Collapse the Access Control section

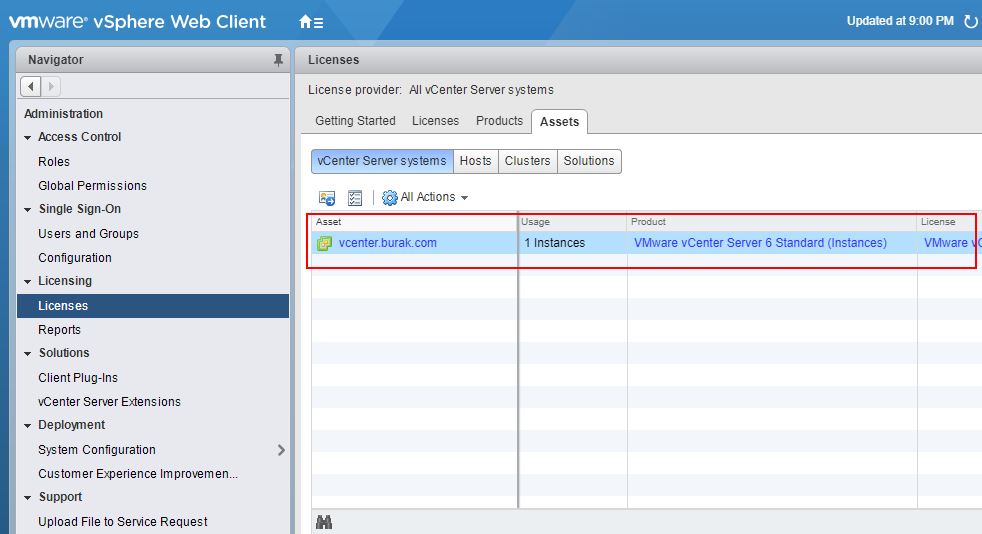click(28, 138)
